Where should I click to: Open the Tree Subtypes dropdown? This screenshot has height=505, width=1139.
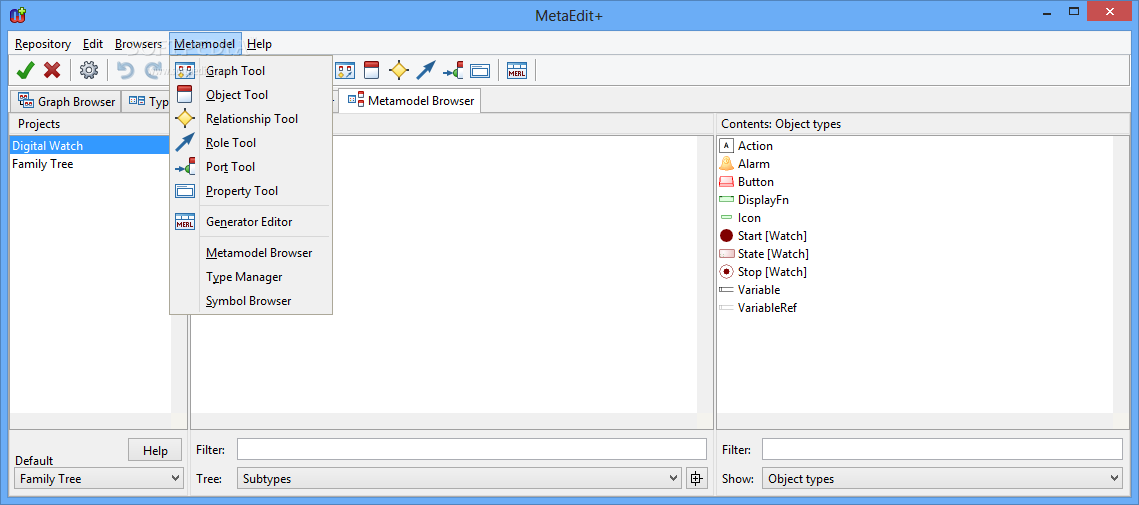coord(459,479)
